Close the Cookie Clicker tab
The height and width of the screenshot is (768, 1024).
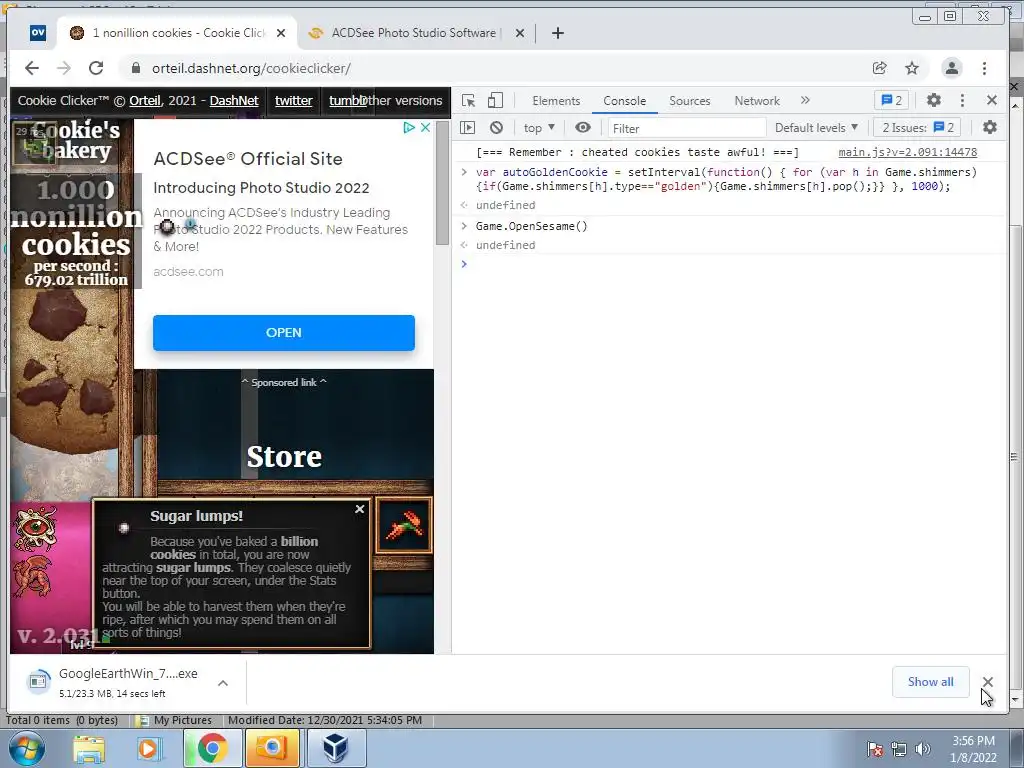[x=281, y=33]
